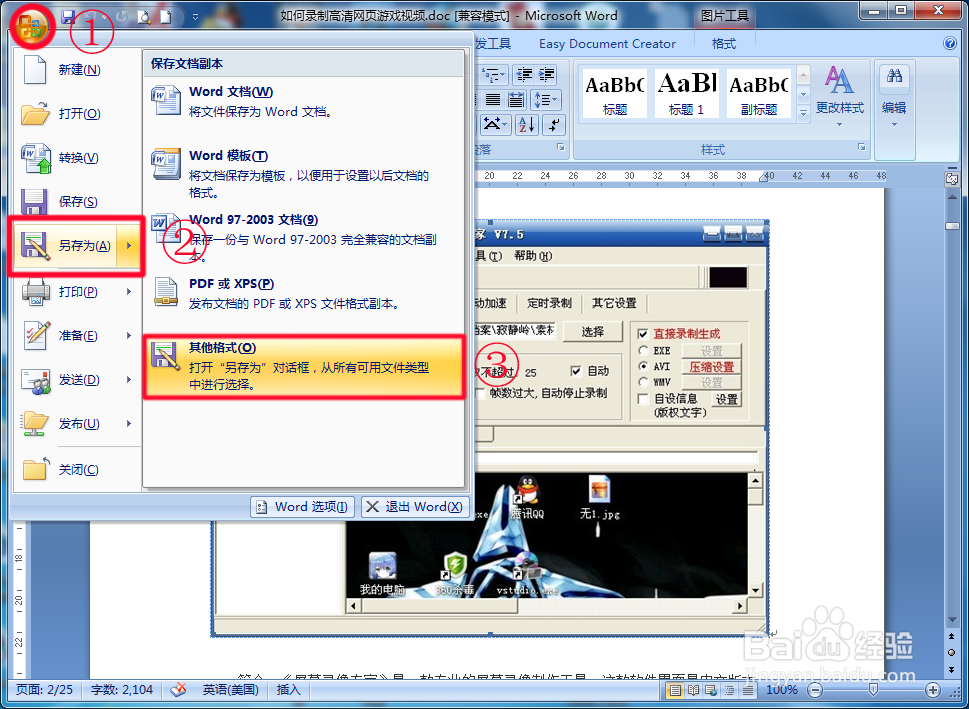
Task: Save the document using Quick Access Save icon
Action: 68,16
